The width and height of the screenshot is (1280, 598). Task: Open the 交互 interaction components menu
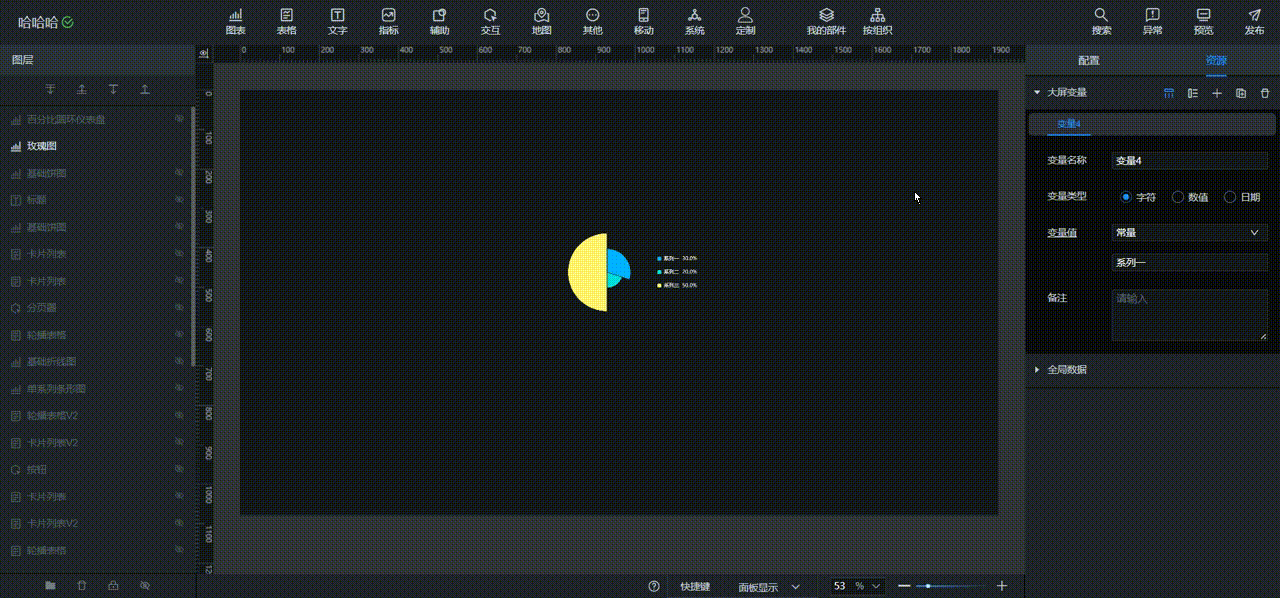490,21
